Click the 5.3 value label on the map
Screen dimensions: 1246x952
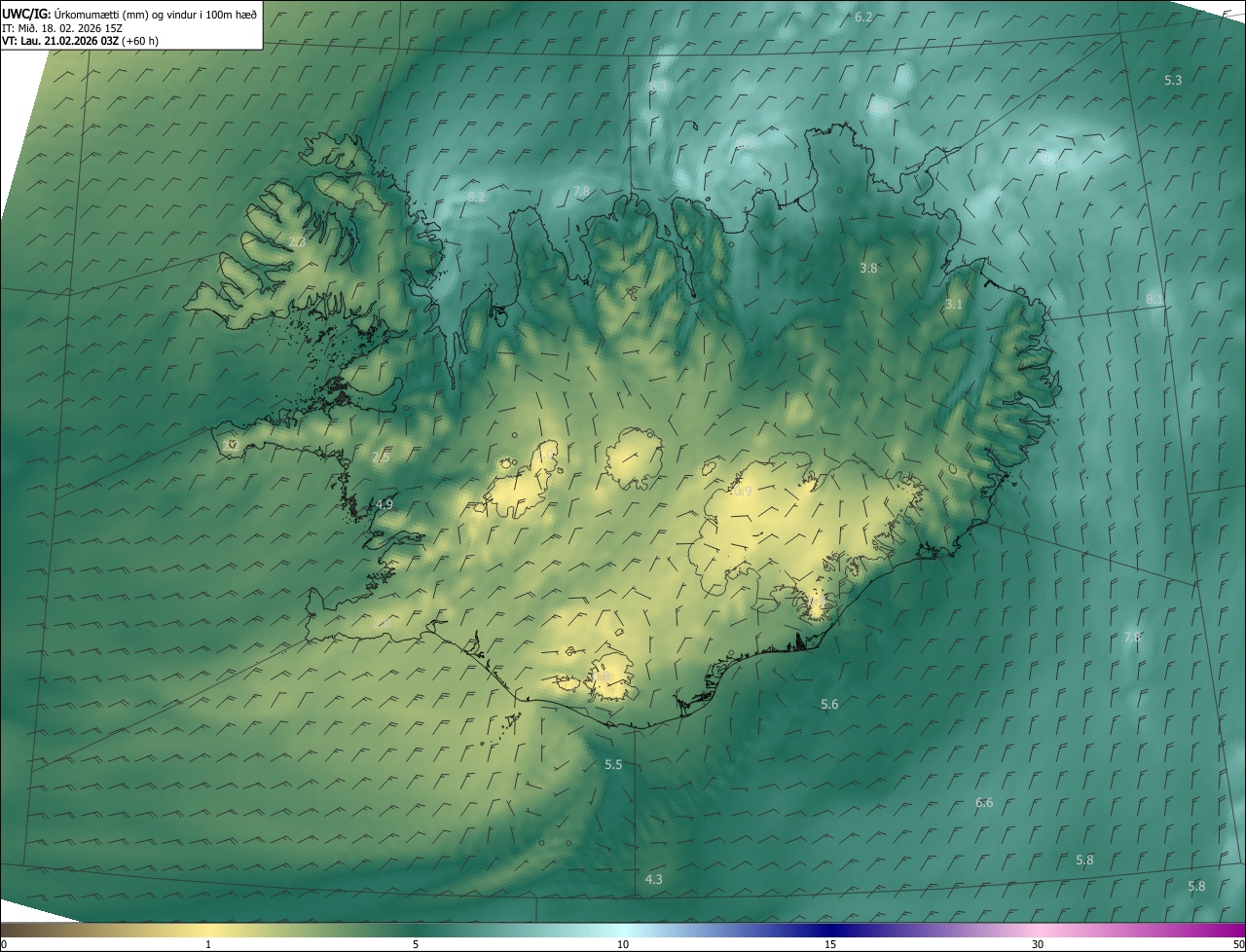[1173, 80]
